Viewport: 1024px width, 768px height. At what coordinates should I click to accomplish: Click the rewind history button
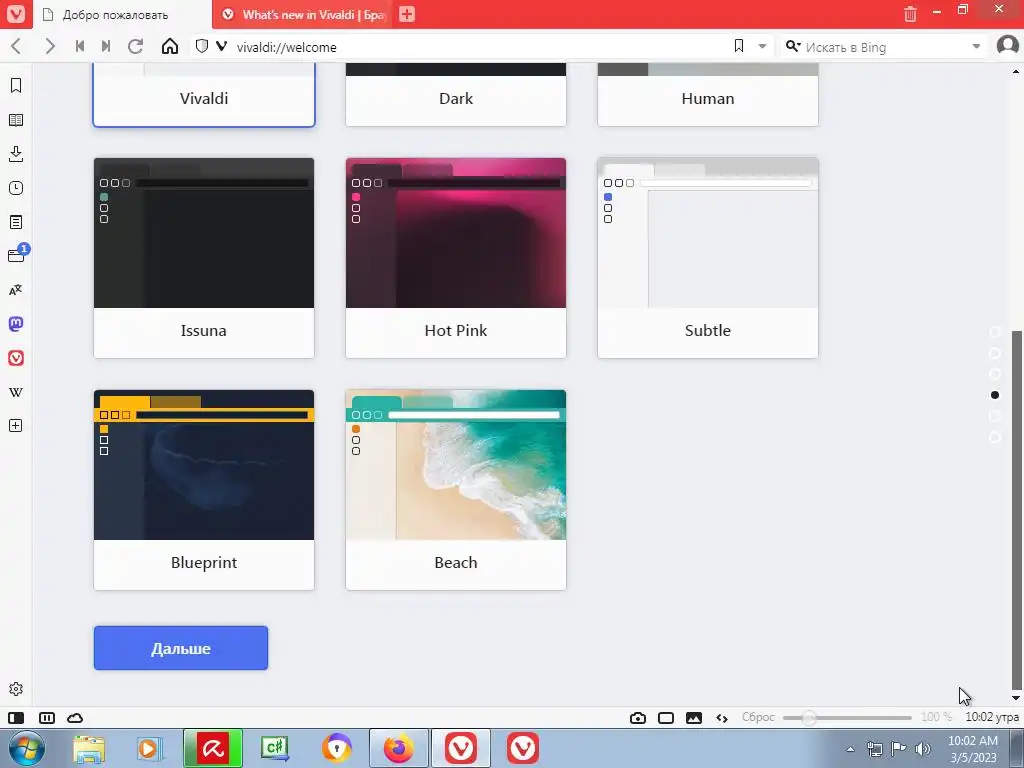coord(80,46)
